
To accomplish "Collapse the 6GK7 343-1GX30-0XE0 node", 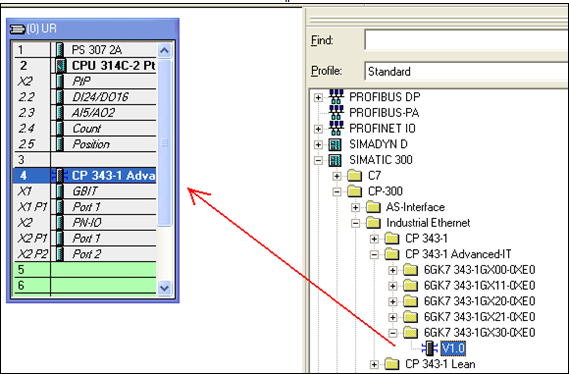I will (x=393, y=333).
